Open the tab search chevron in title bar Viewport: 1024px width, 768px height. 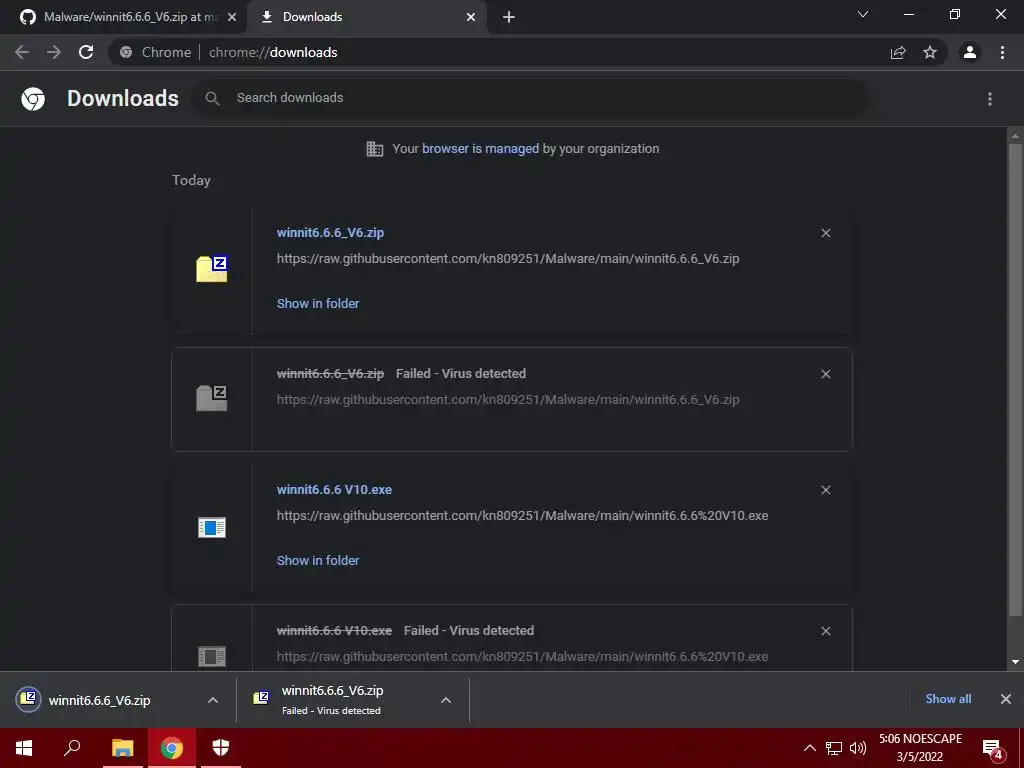pyautogui.click(x=863, y=14)
